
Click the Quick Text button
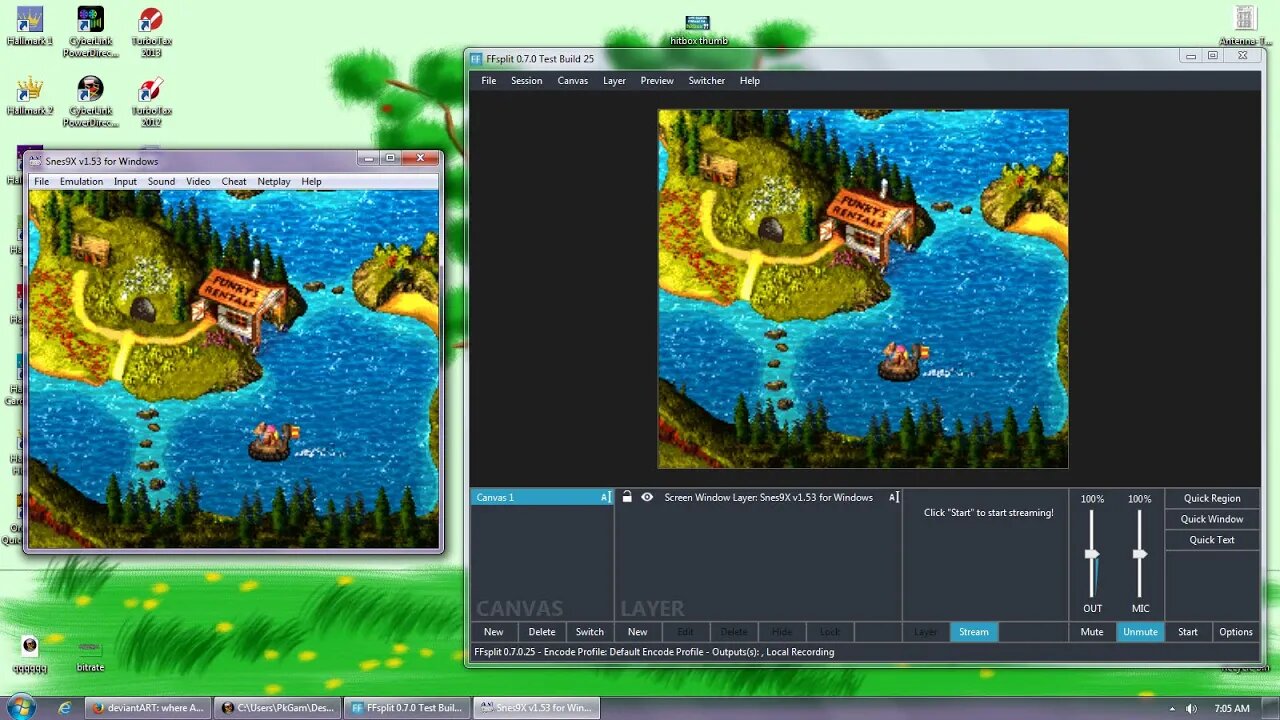pyautogui.click(x=1212, y=540)
